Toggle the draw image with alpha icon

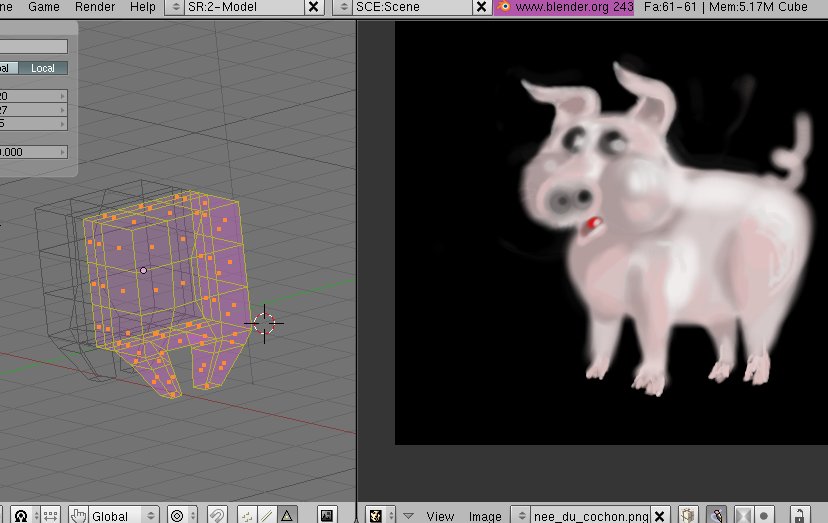point(742,515)
